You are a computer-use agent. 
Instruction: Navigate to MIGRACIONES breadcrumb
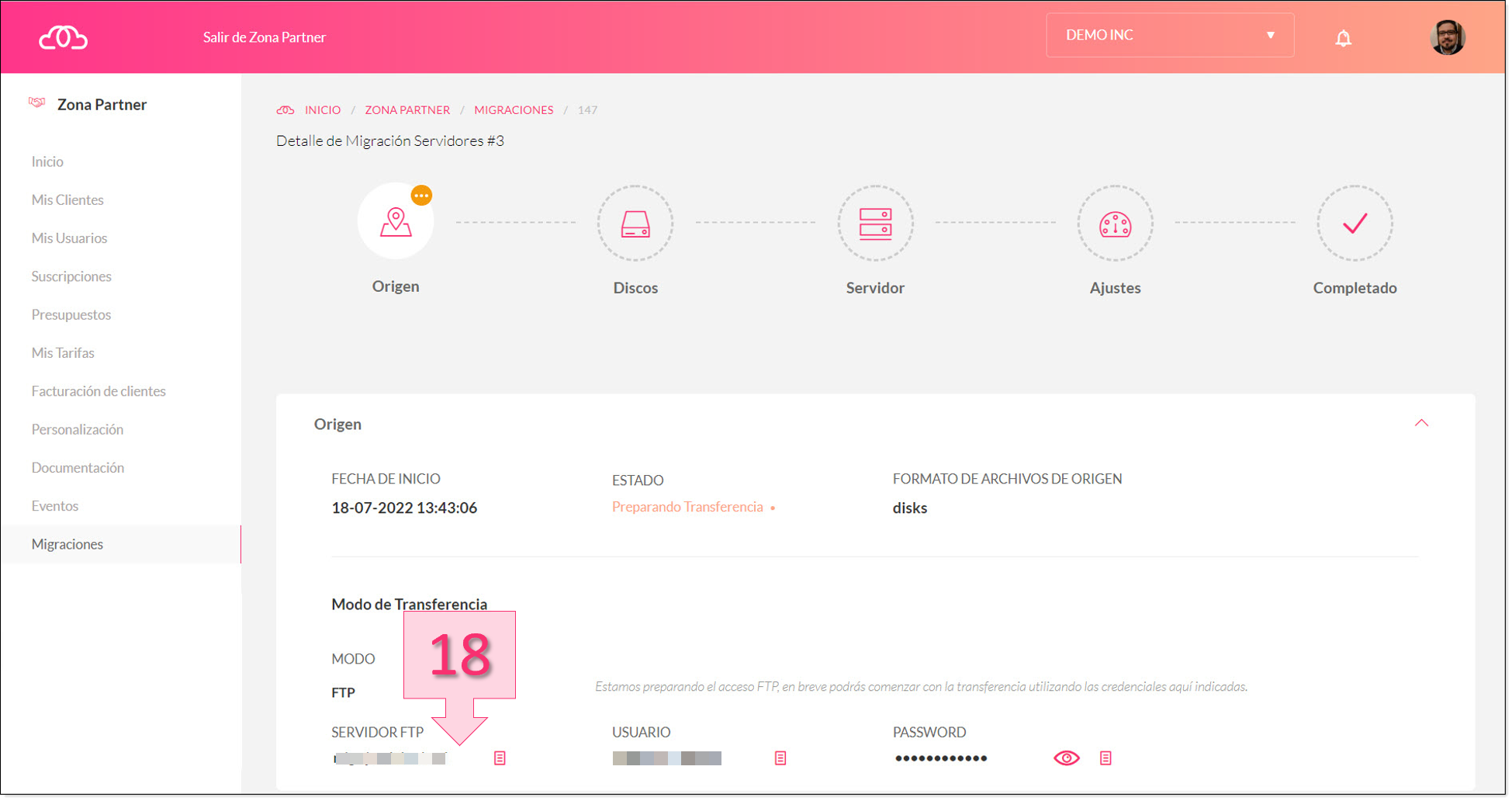click(514, 110)
